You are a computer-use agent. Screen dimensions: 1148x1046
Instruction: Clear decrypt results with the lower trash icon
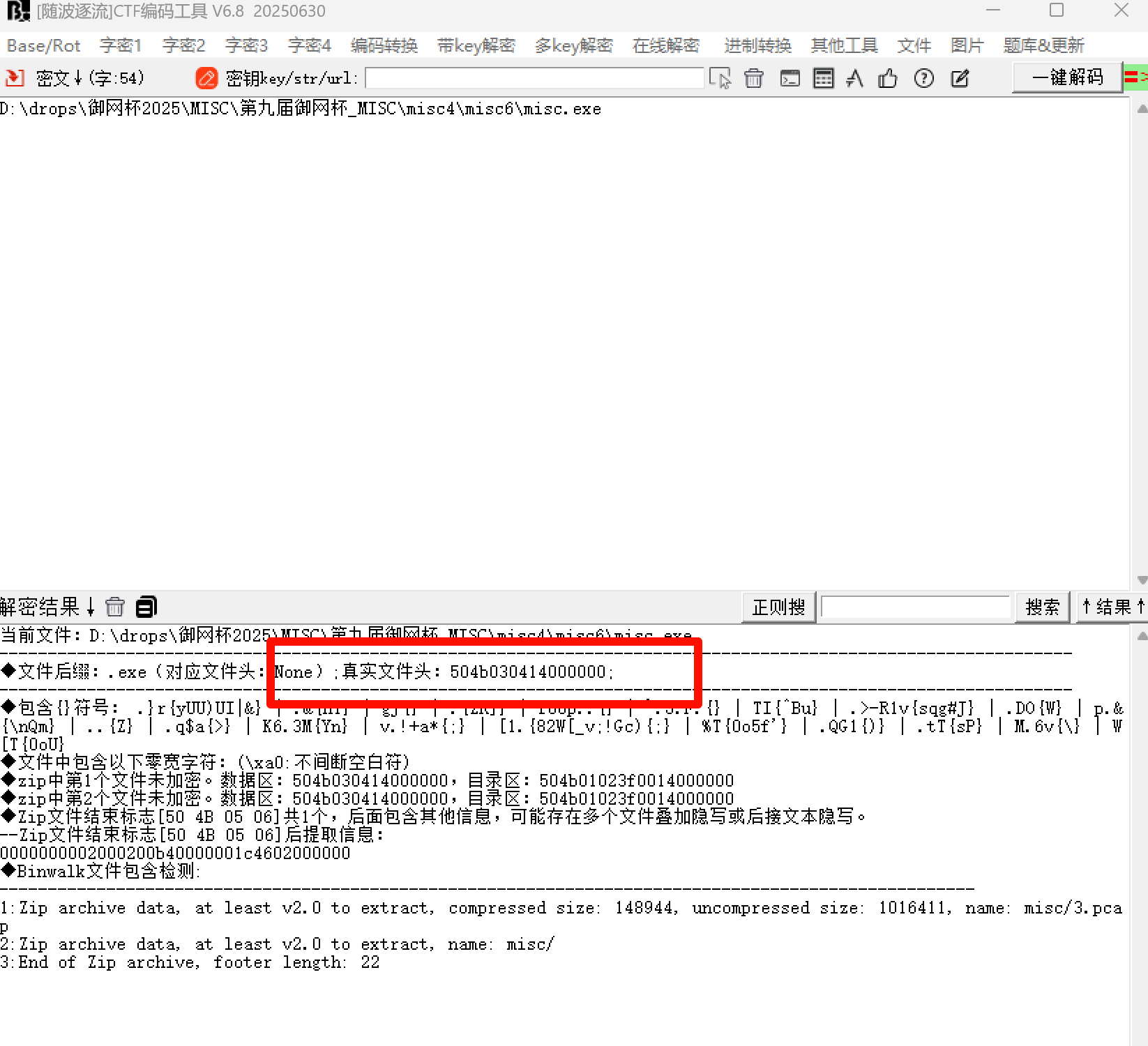[x=115, y=607]
